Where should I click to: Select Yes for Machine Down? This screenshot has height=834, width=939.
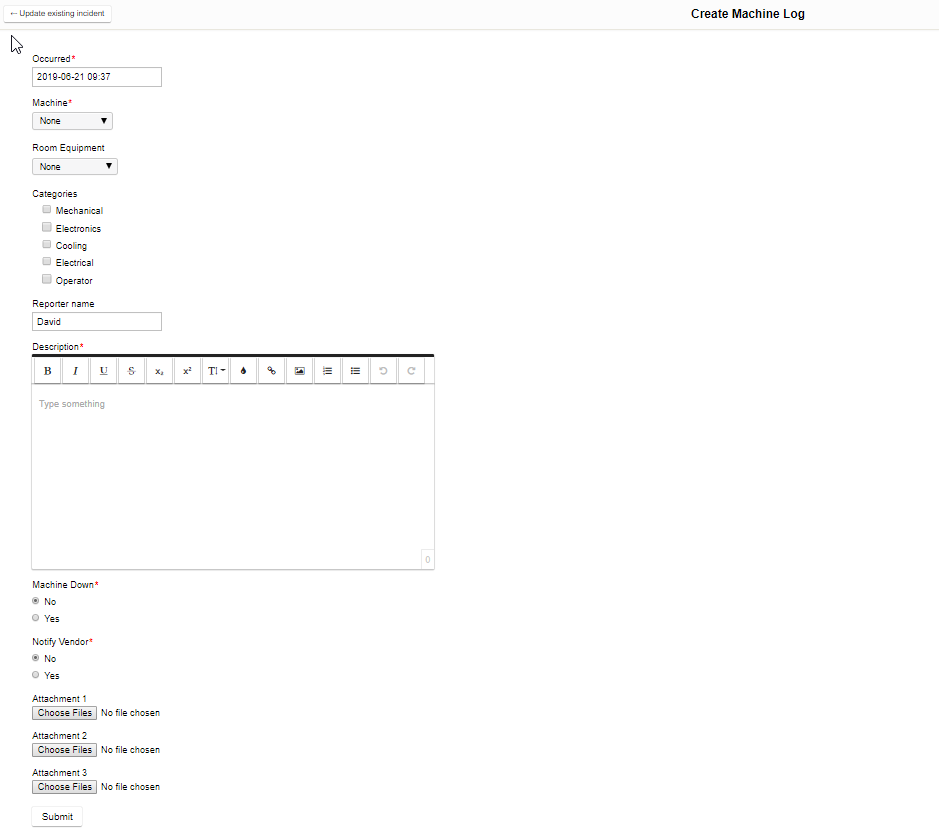click(36, 618)
